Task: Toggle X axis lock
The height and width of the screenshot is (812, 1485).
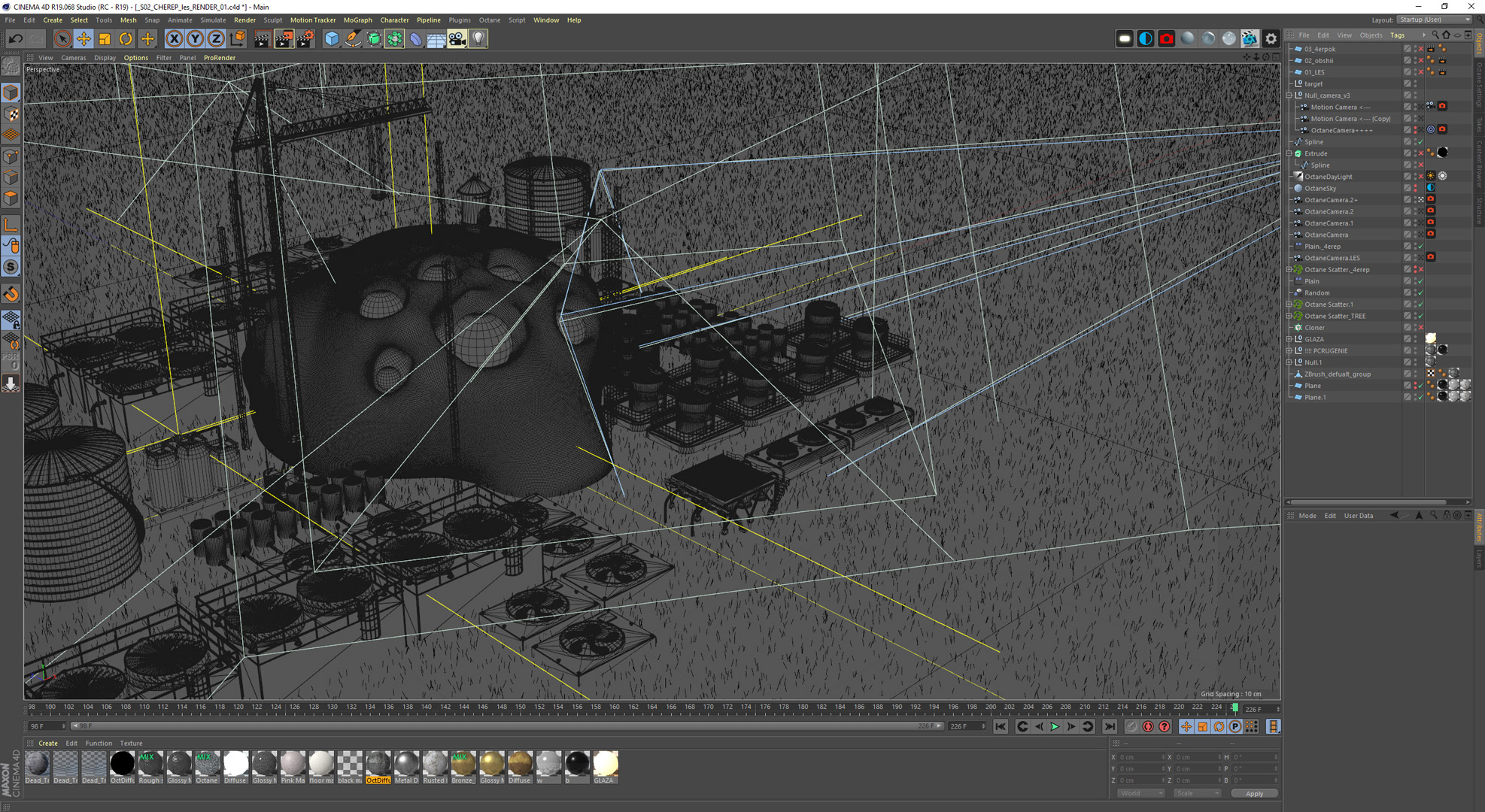Action: pos(174,38)
